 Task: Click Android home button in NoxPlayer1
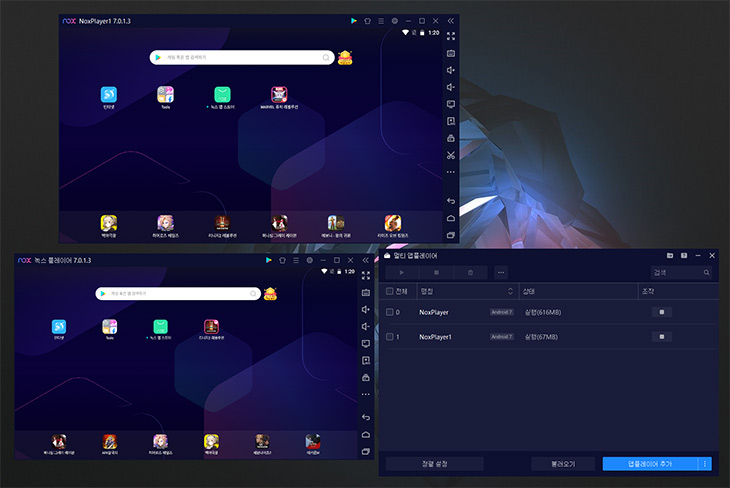click(451, 218)
